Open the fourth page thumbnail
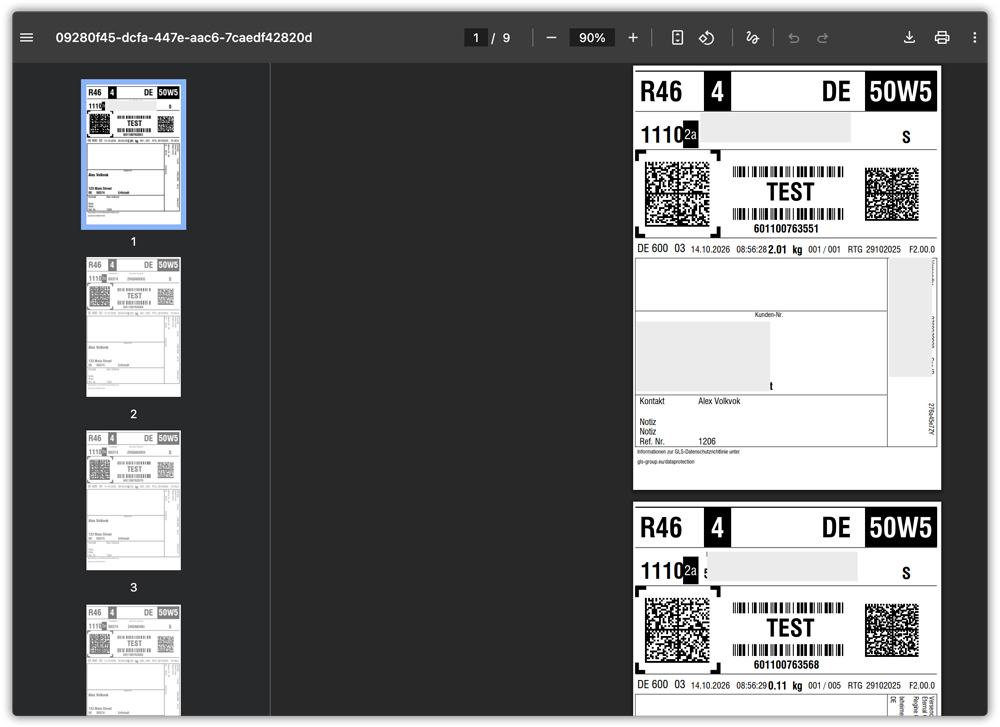The width and height of the screenshot is (1000, 727). click(133, 660)
